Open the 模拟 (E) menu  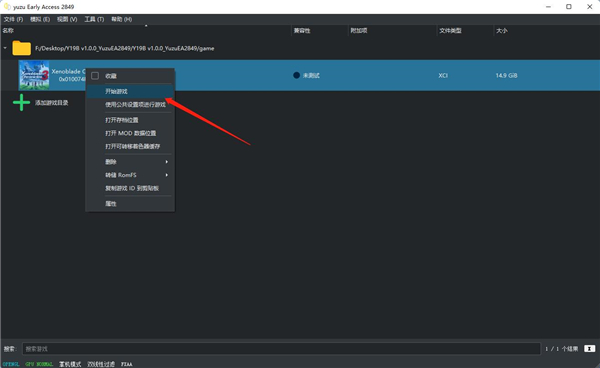point(40,19)
